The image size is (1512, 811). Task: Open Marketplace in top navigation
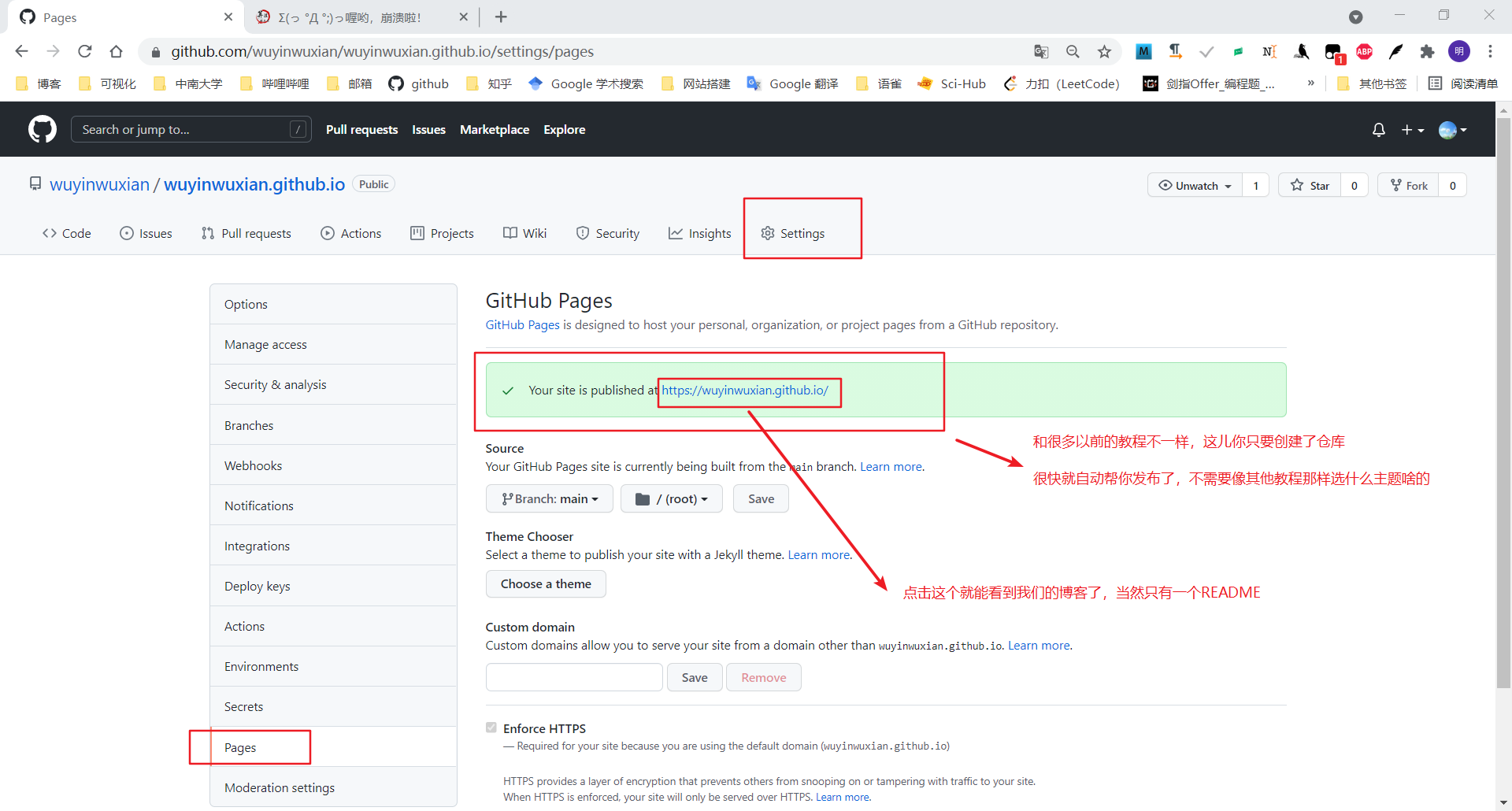(495, 129)
